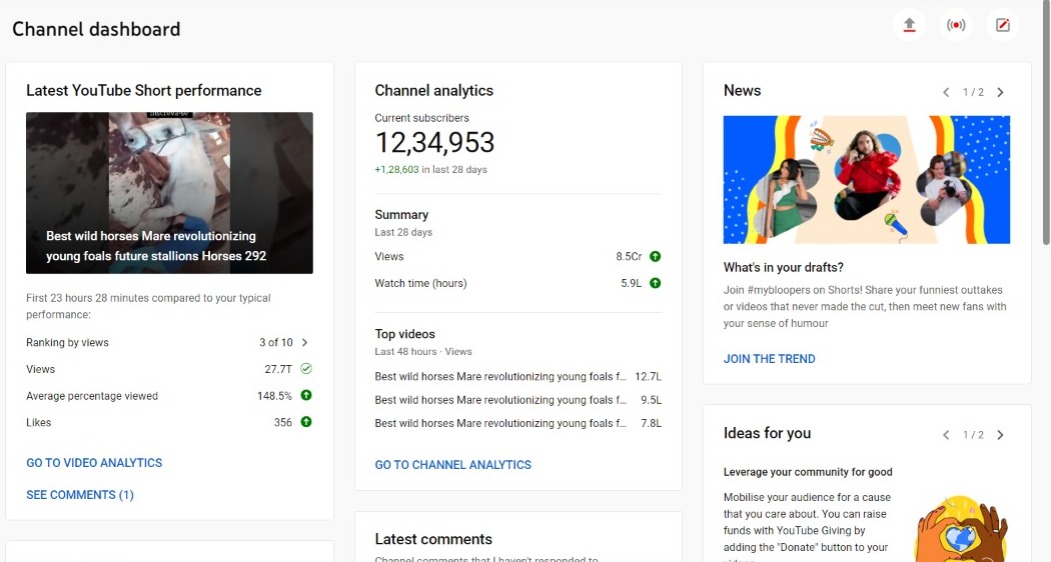Click Watch time (hours) label
The width and height of the screenshot is (1051, 562).
click(420, 283)
